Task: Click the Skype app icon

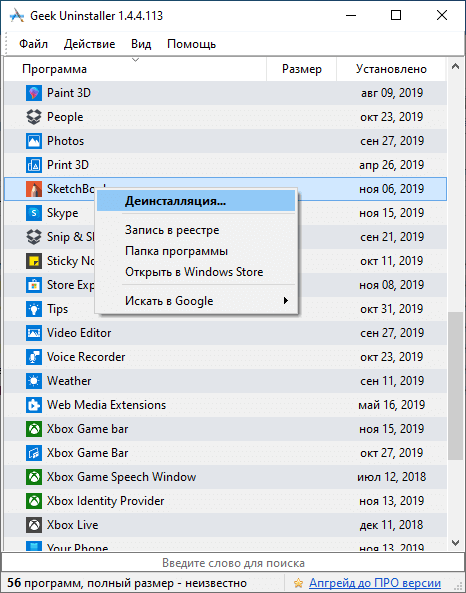Action: pos(34,213)
